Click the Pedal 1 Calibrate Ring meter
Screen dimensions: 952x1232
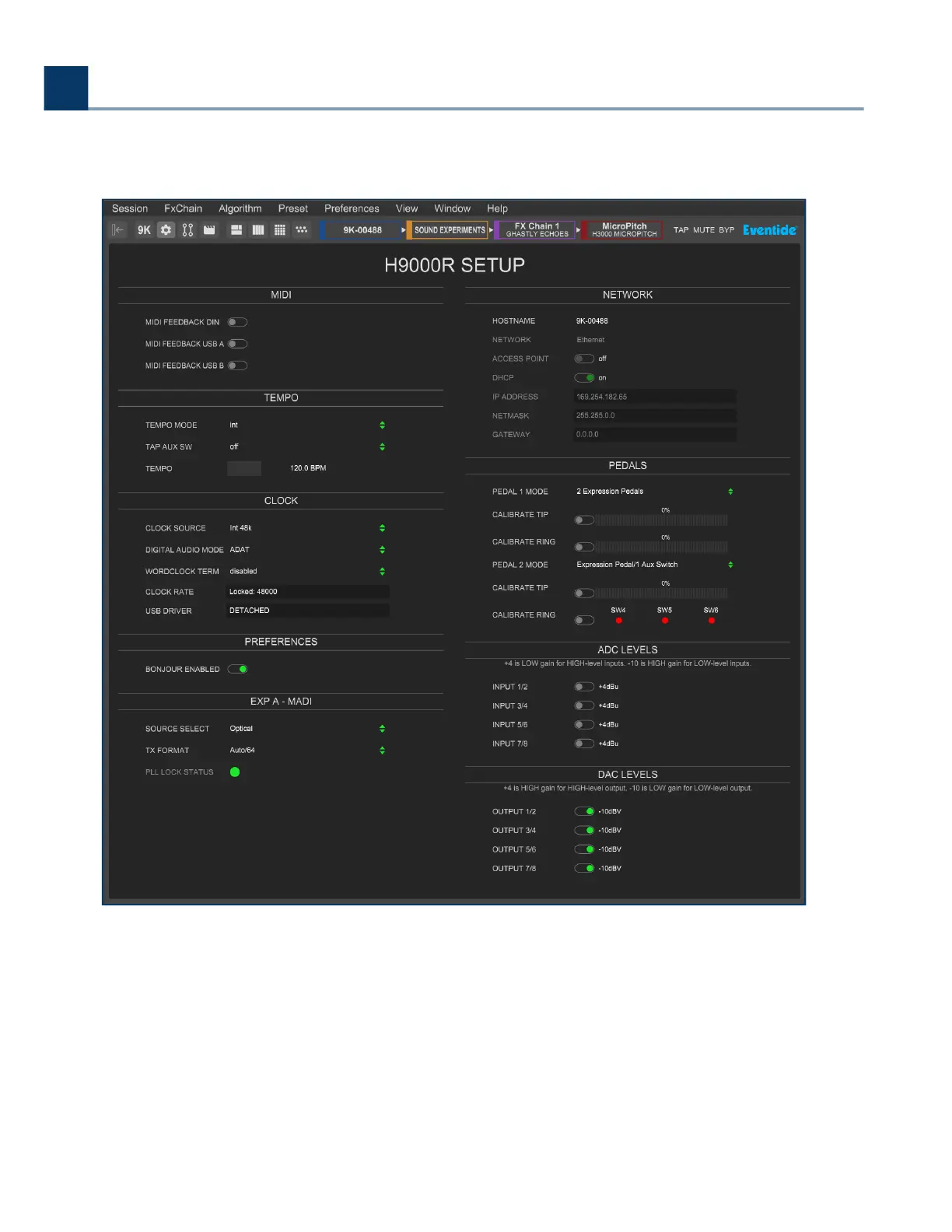click(662, 547)
